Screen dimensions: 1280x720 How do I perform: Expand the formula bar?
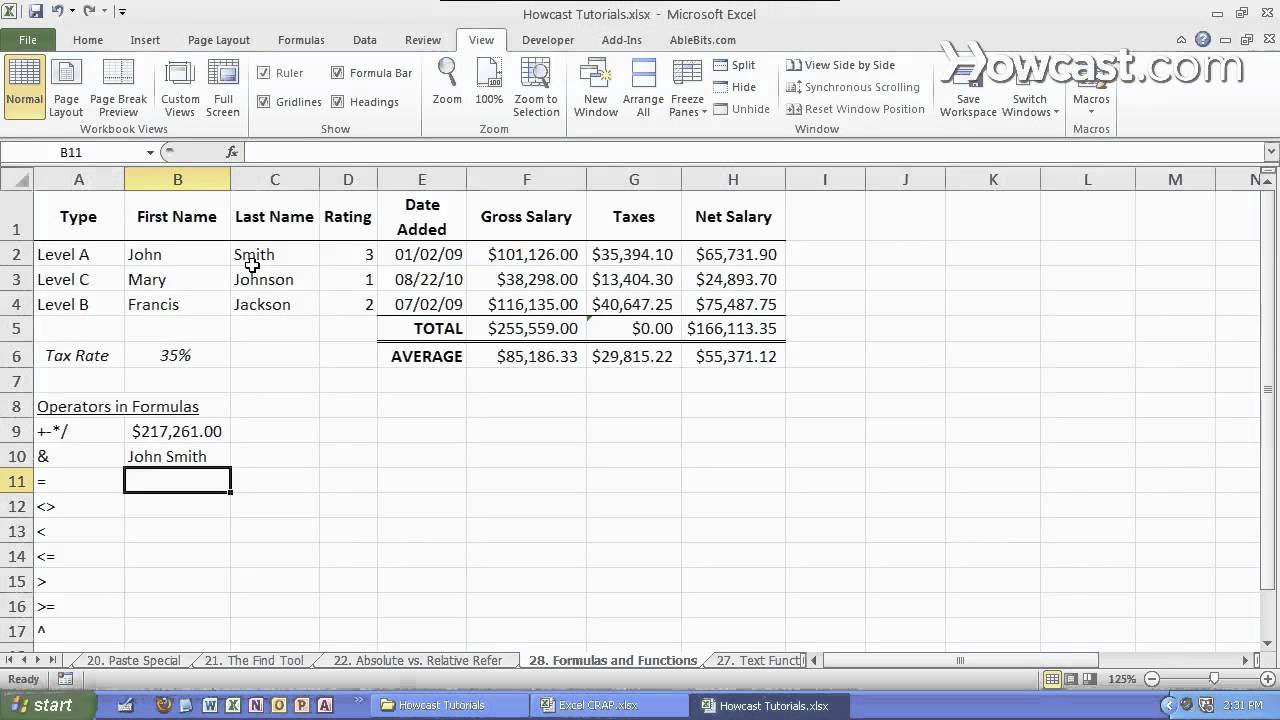click(x=1271, y=152)
